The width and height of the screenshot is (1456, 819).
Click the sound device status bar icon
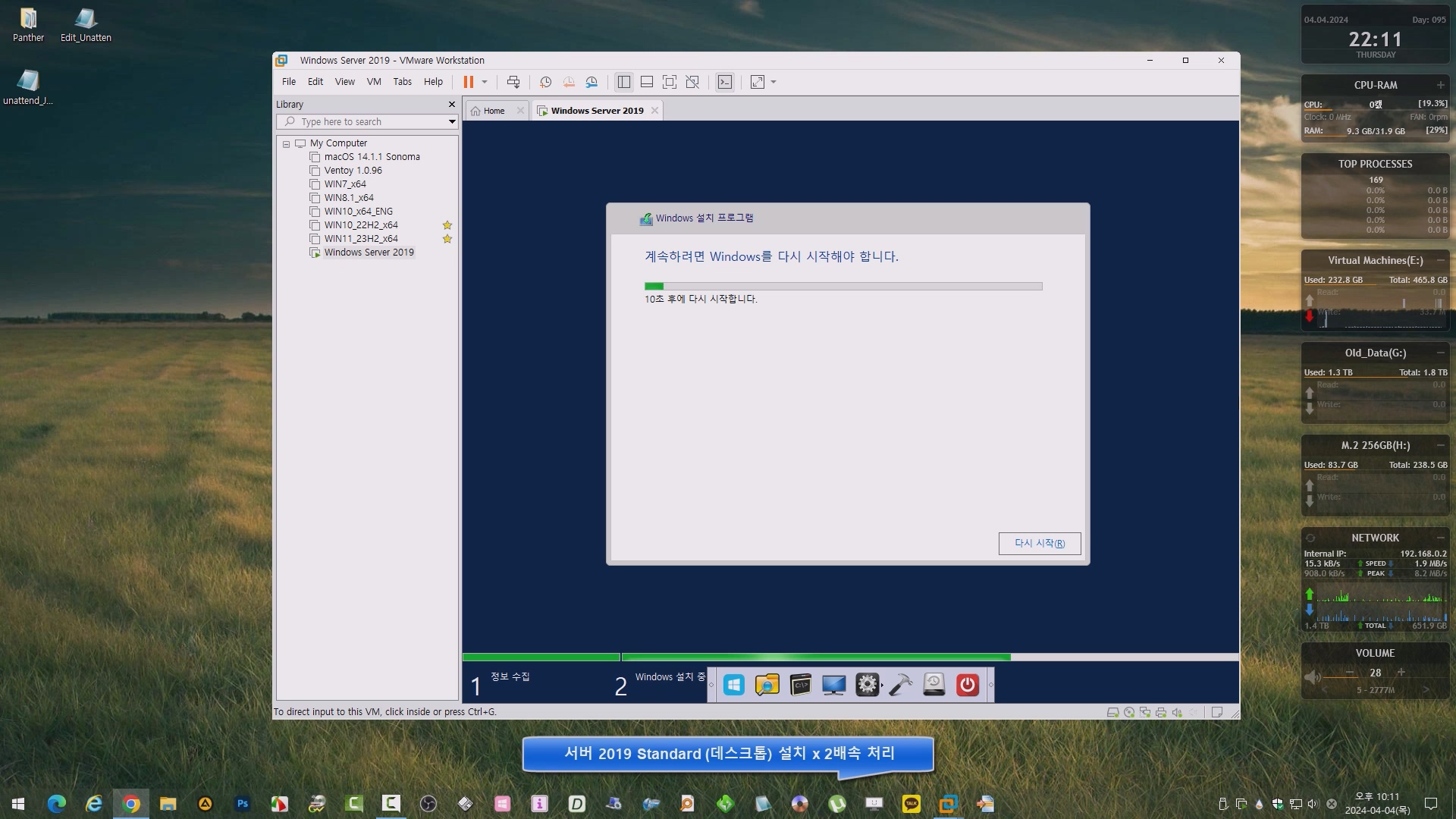pos(1177,713)
